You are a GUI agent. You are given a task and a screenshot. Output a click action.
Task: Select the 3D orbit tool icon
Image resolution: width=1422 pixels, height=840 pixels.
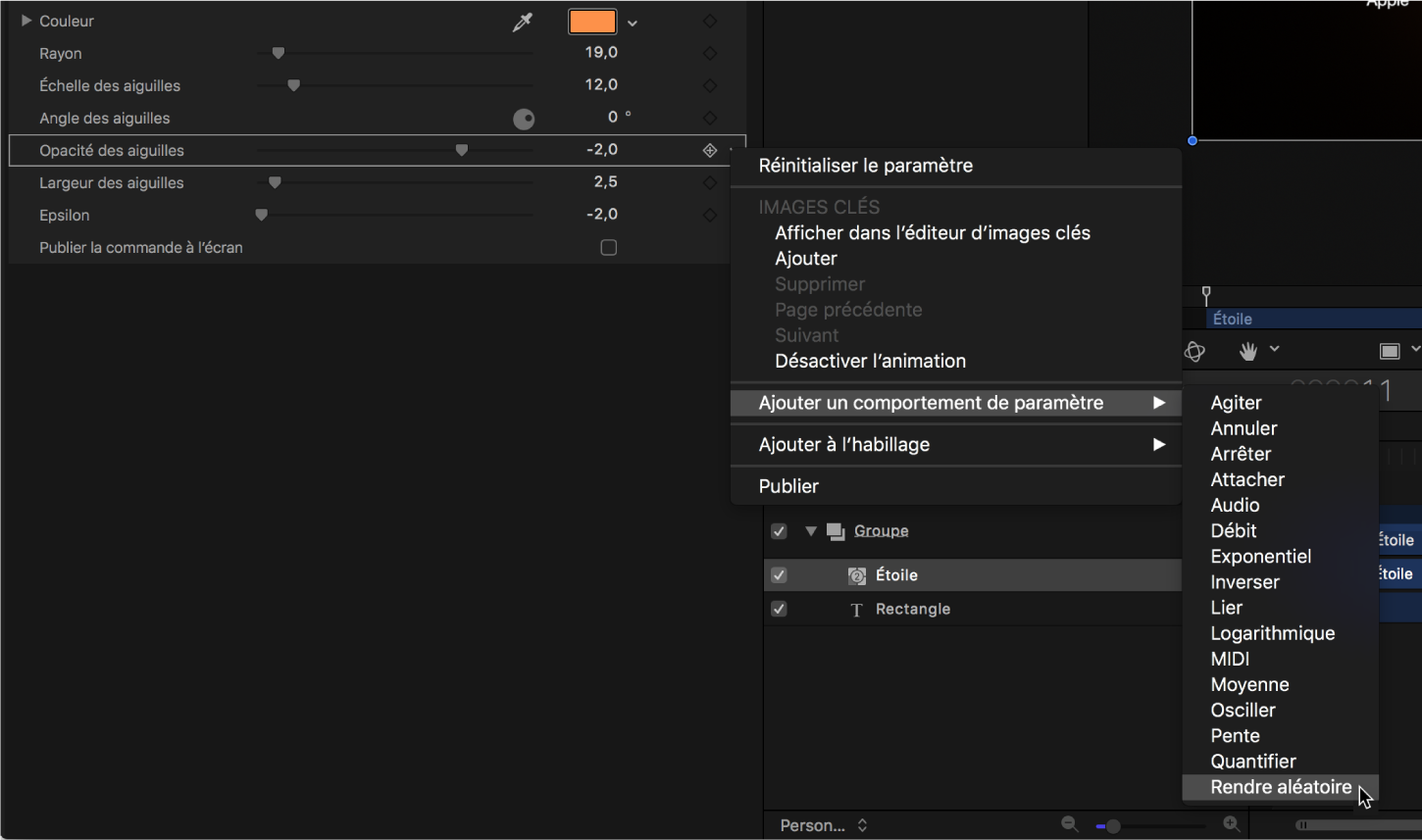(1194, 352)
